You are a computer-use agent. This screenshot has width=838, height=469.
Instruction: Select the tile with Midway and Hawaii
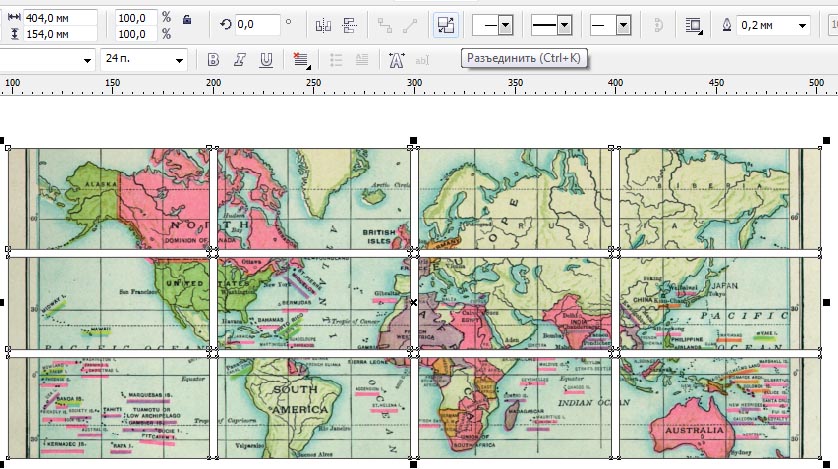coord(108,303)
